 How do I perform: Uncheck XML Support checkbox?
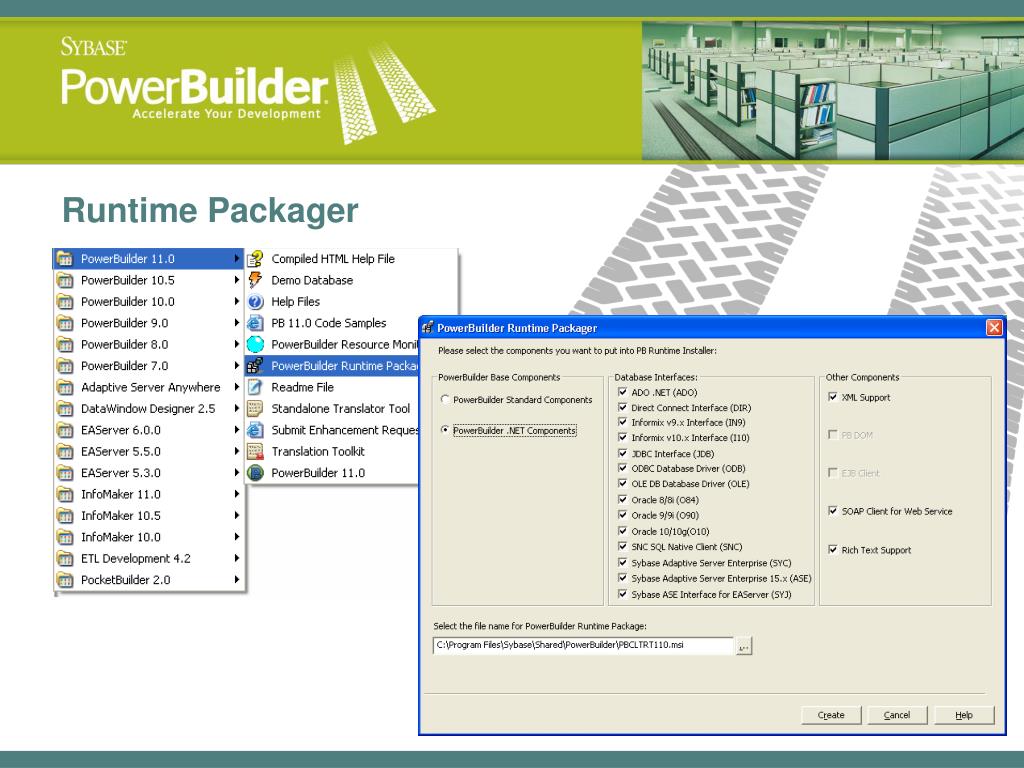pos(833,397)
